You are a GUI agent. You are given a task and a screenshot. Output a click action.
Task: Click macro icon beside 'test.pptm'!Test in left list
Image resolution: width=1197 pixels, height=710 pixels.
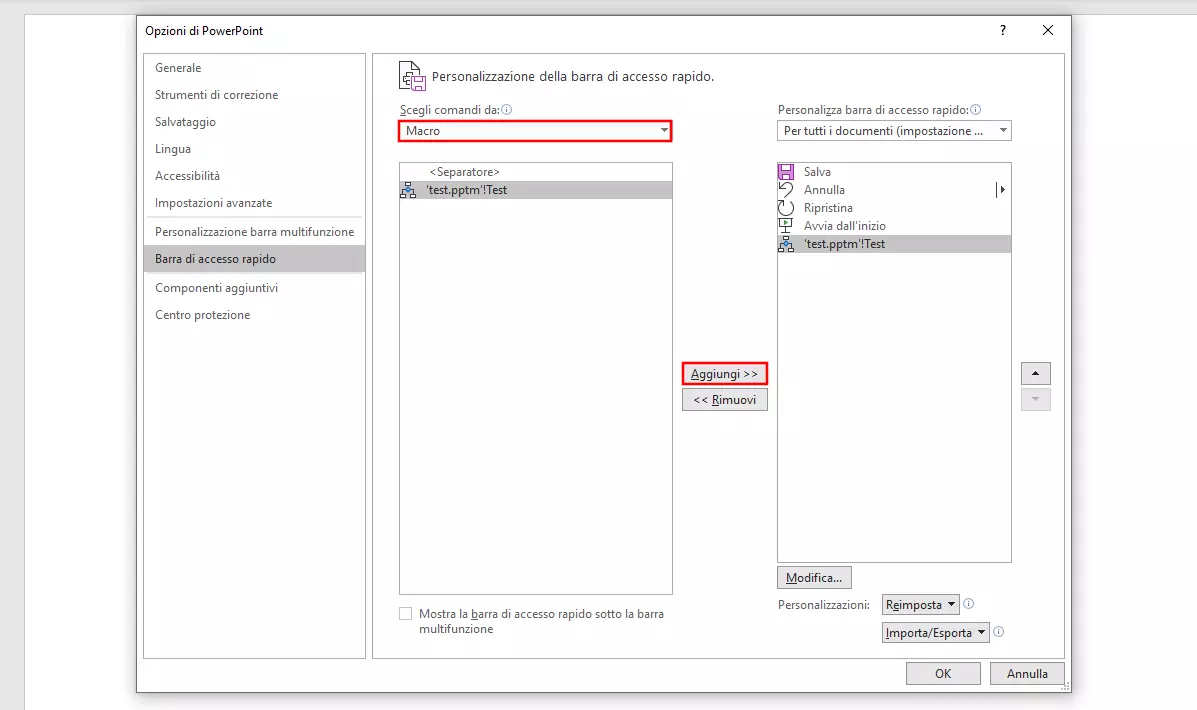pos(408,190)
